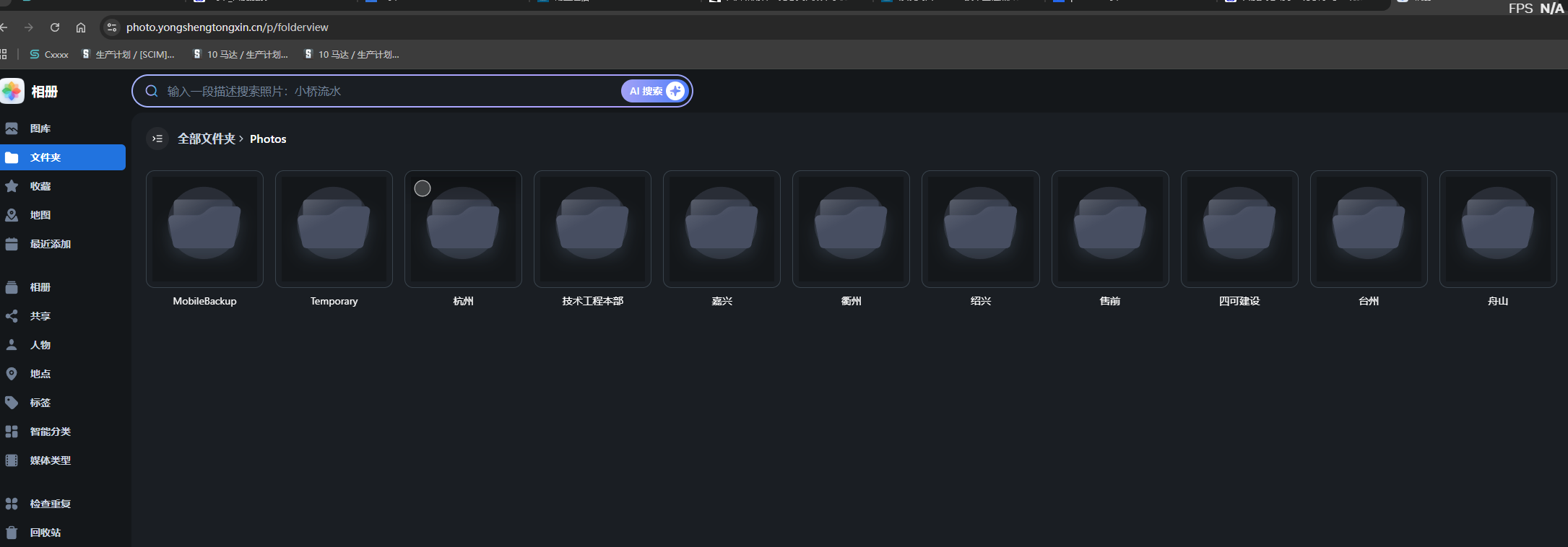Open the 人物 people icon

tap(12, 345)
